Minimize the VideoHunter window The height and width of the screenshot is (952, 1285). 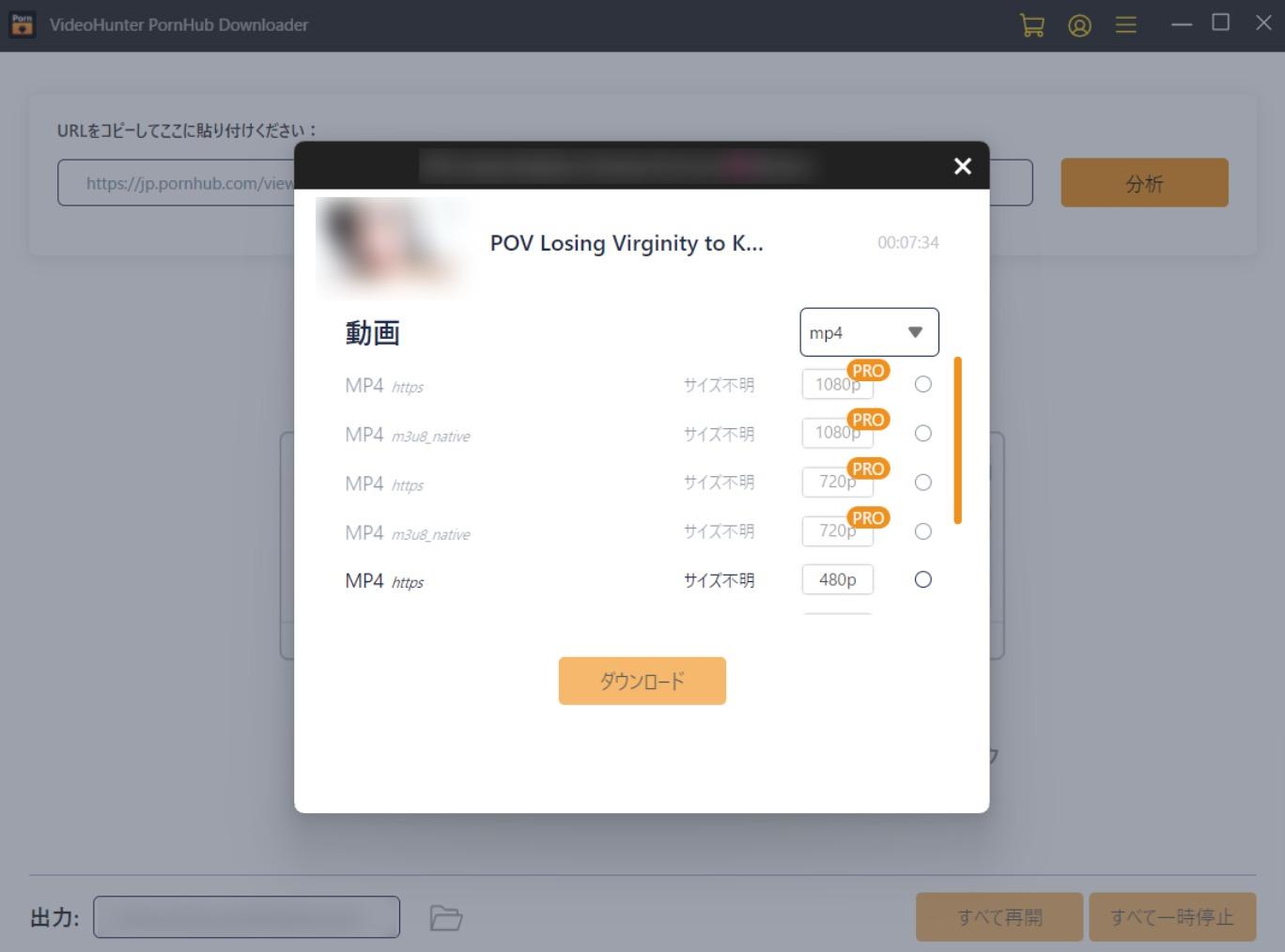pos(1181,24)
